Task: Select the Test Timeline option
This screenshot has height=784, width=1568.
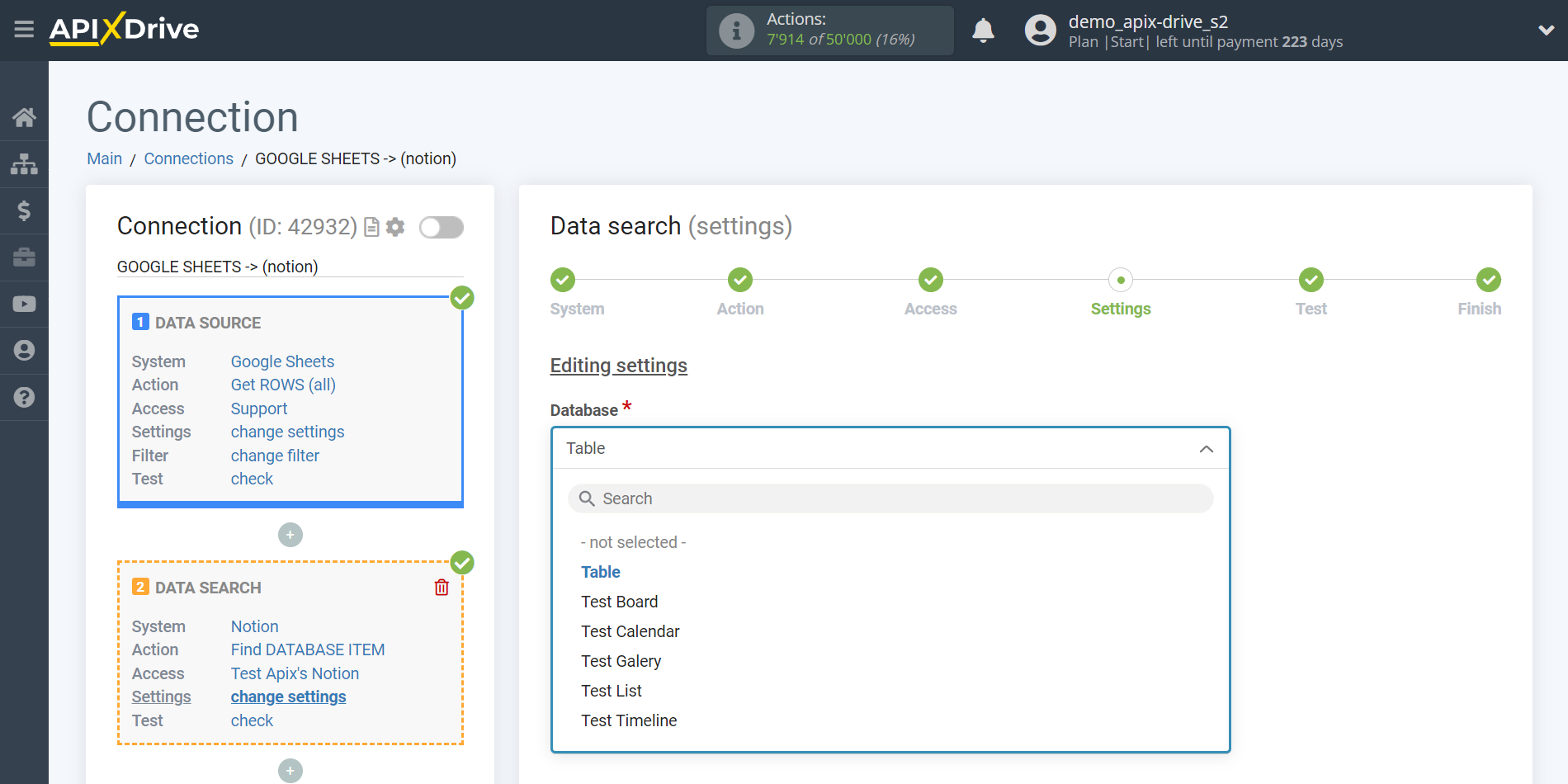Action: [x=629, y=720]
